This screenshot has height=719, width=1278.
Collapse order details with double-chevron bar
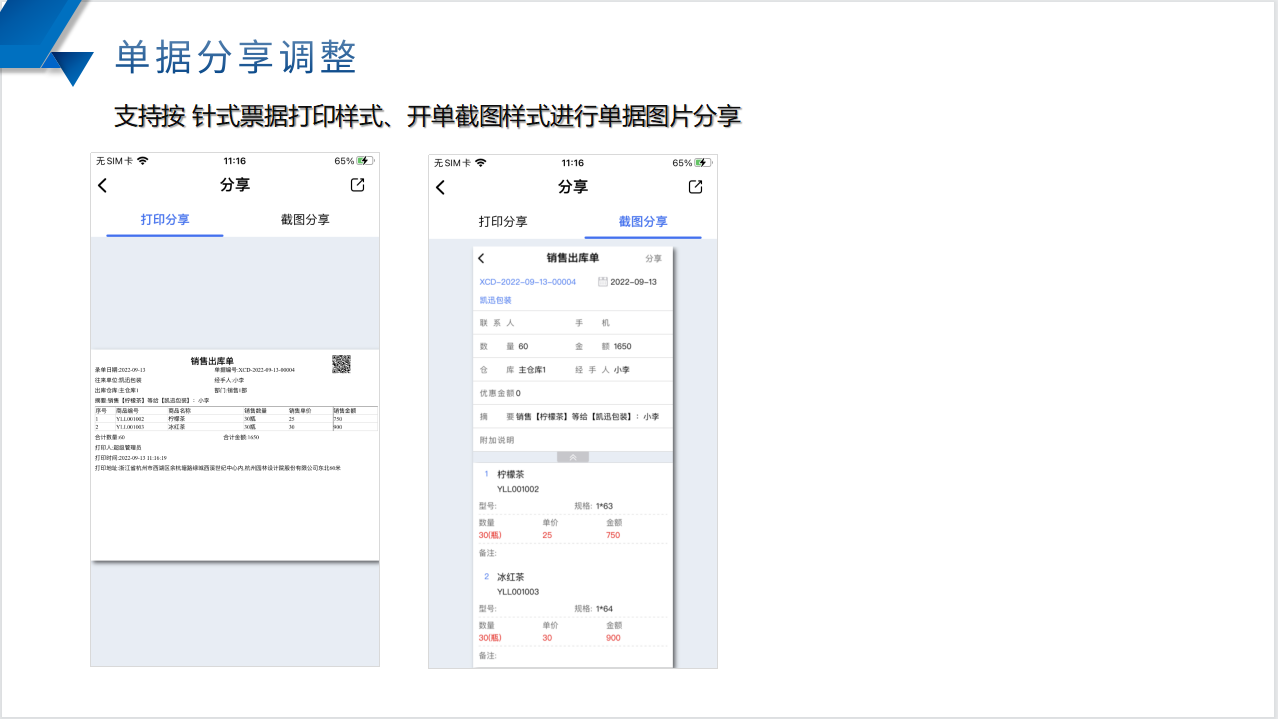click(x=573, y=457)
